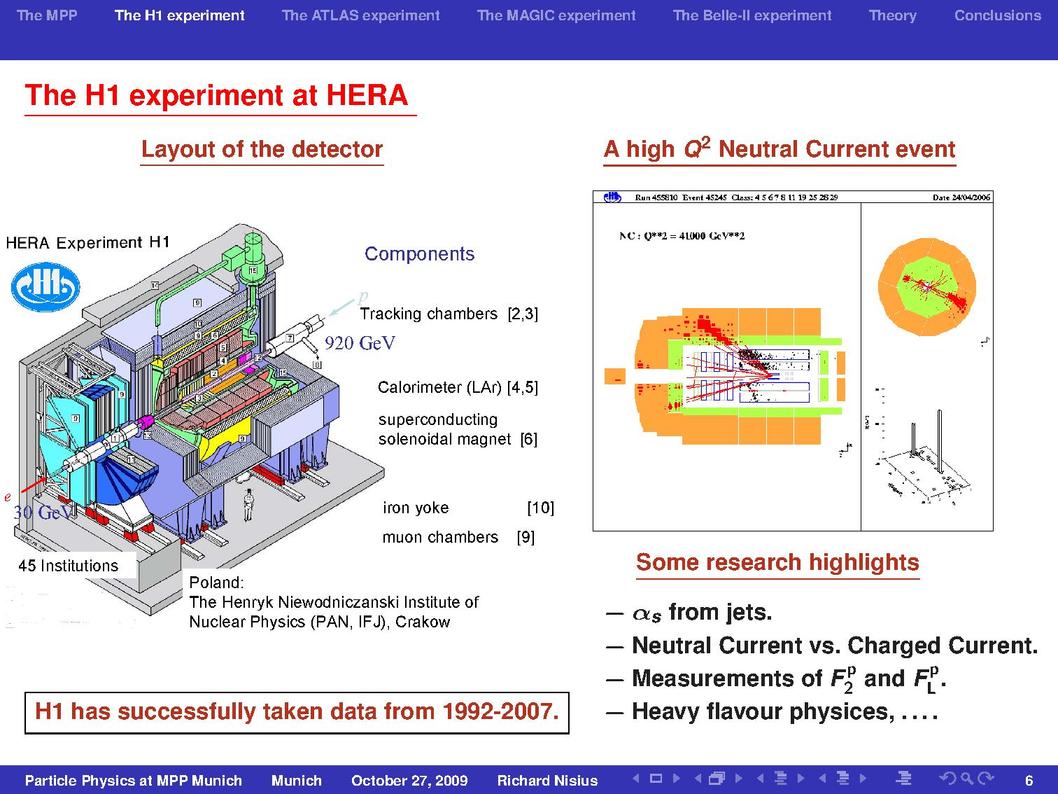Click heading A high Q² Neutral Current event
Viewport: 1058px width, 794px height.
779,148
